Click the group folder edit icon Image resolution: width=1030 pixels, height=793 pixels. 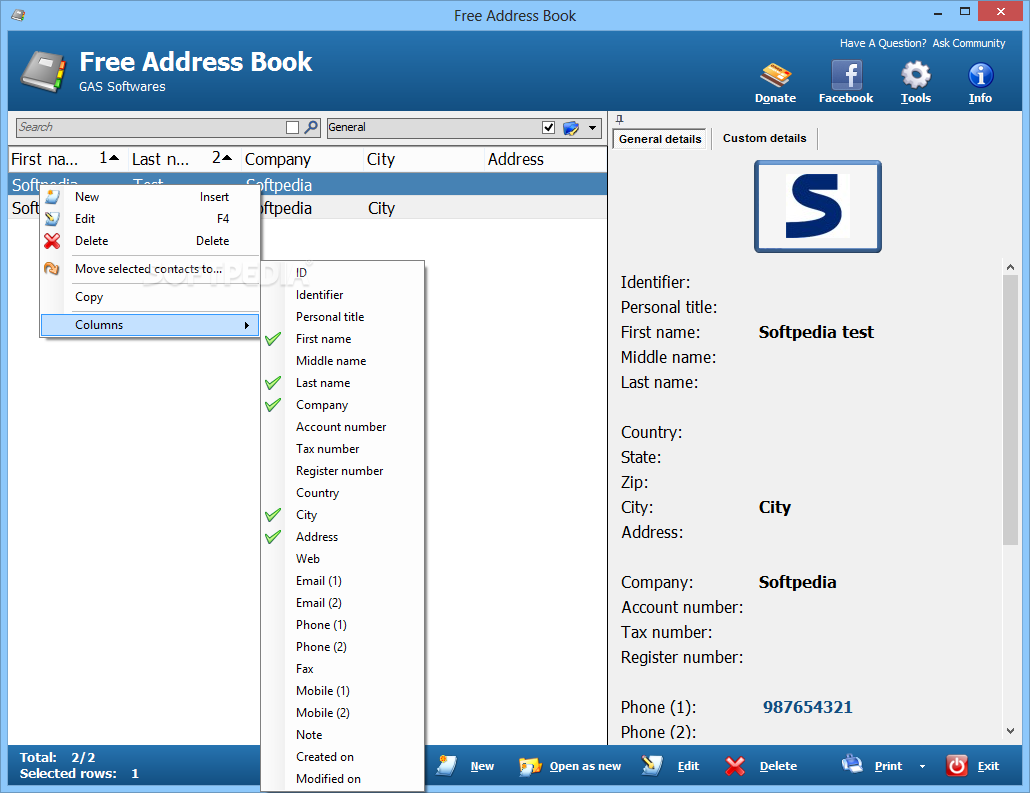(571, 127)
